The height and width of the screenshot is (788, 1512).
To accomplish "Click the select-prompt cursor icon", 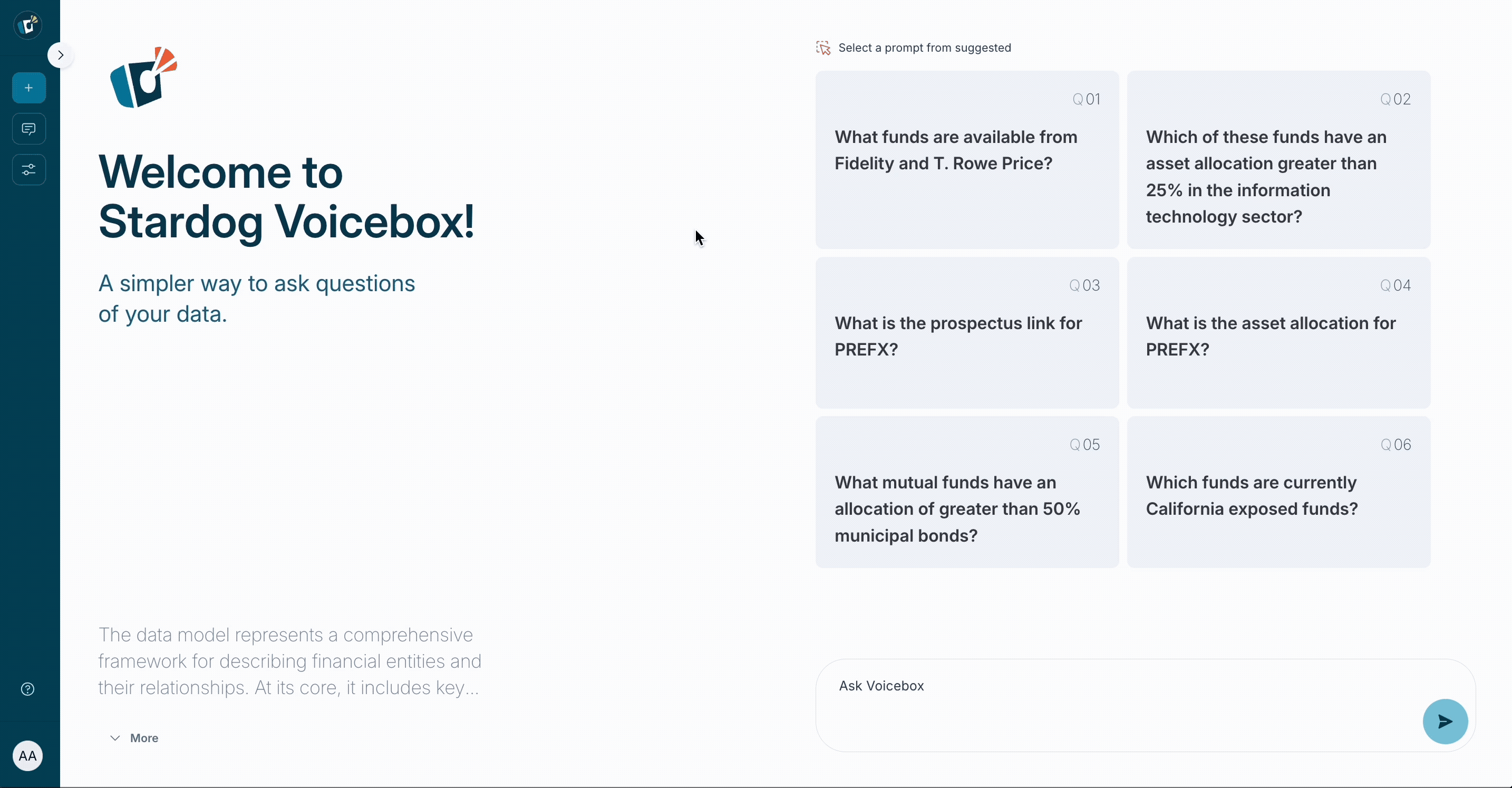I will (823, 48).
